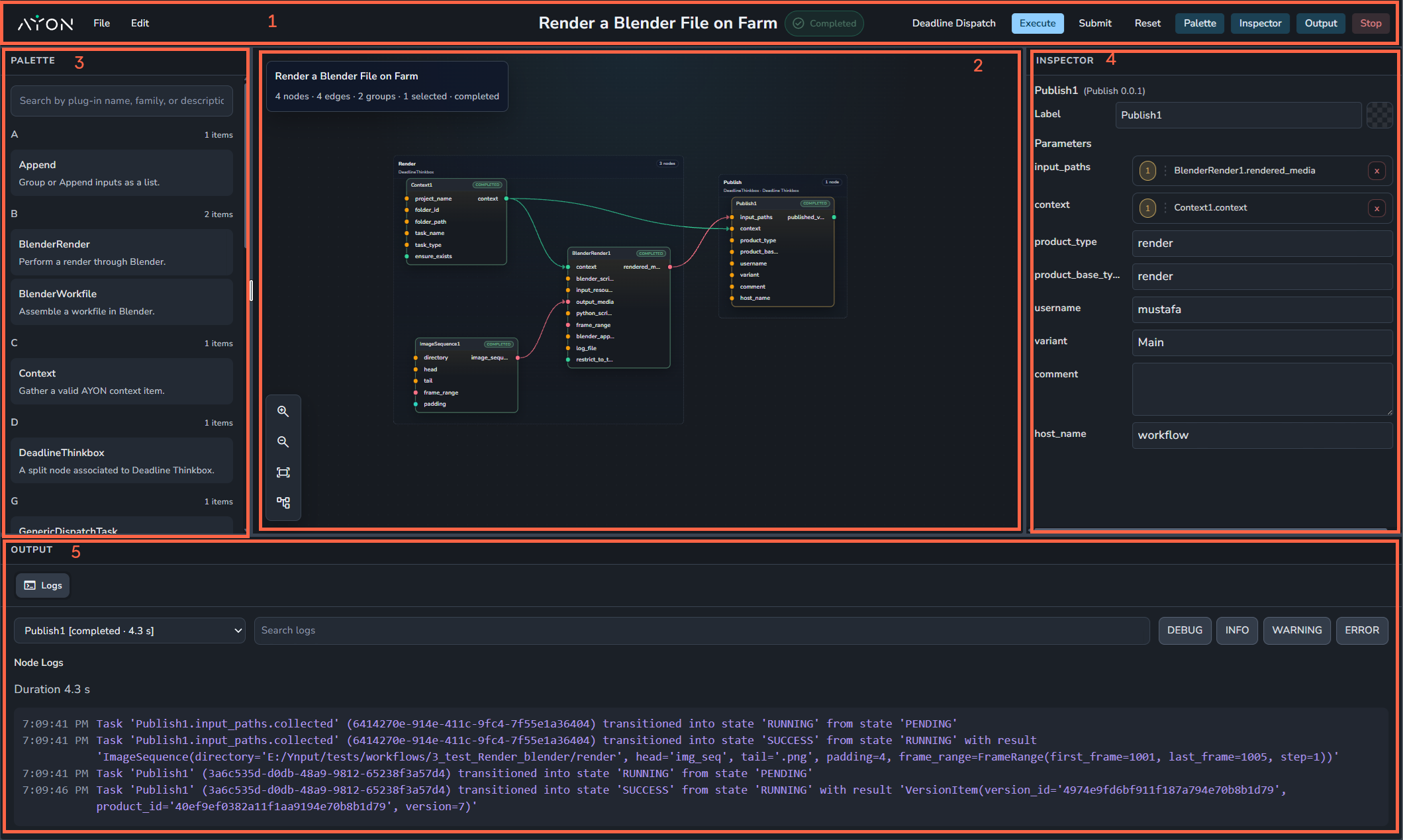Stop the workflow execution
The width and height of the screenshot is (1403, 840).
pyautogui.click(x=1371, y=23)
